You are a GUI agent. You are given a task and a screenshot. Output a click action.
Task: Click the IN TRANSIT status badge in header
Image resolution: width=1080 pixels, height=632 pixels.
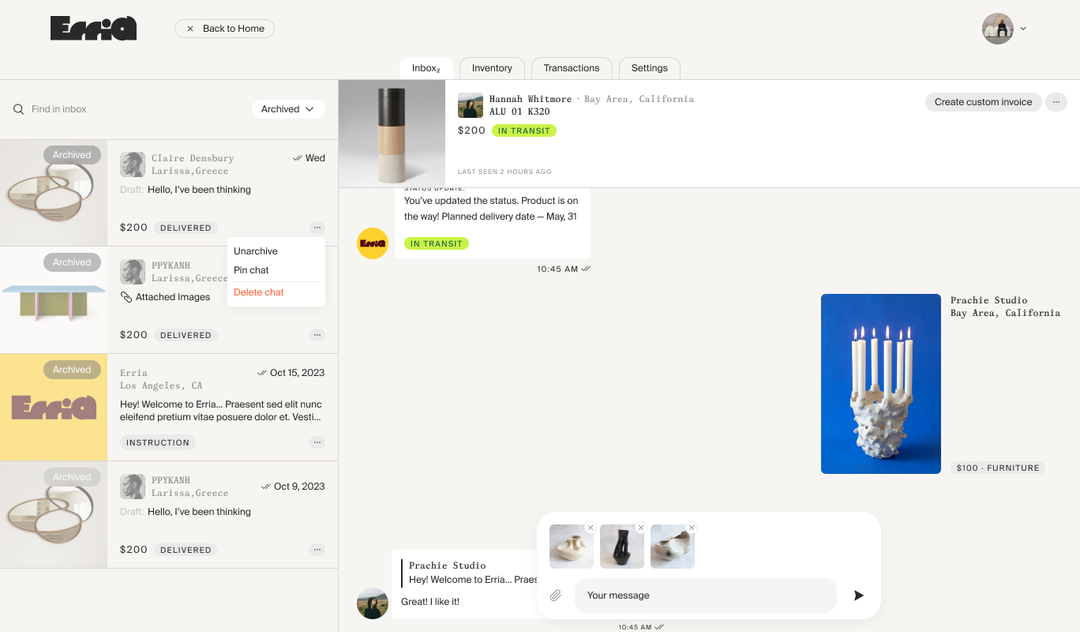(524, 131)
